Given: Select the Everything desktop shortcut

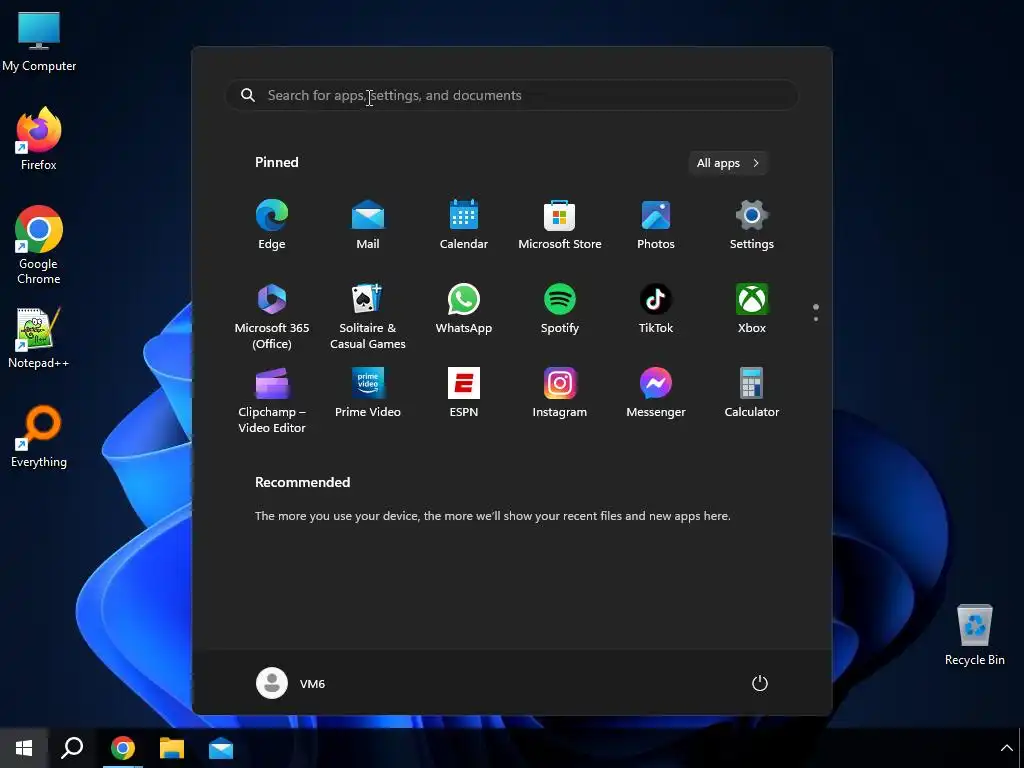Looking at the screenshot, I should [x=39, y=437].
